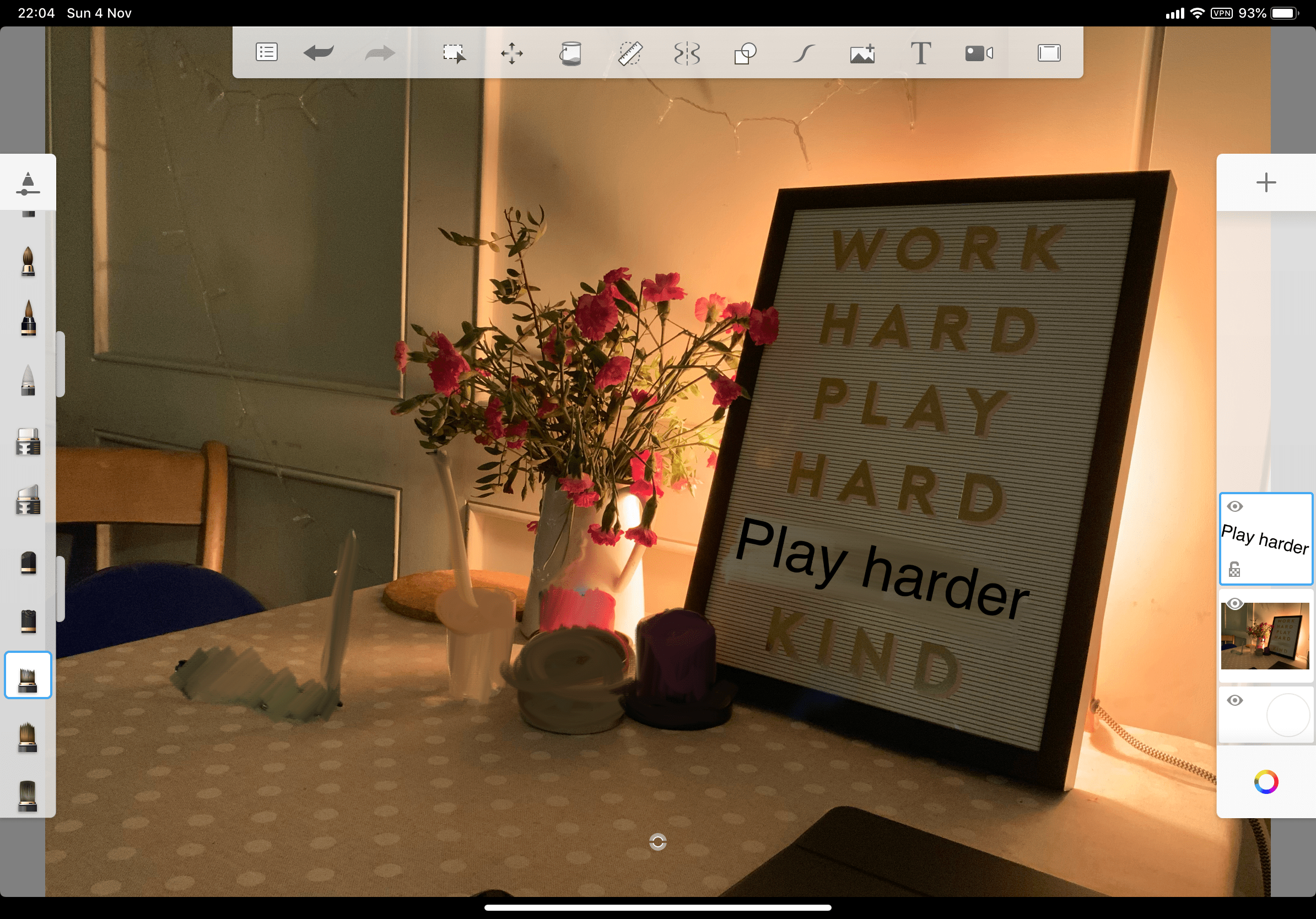Select the rectangular Selection tool
1316x919 pixels.
click(x=455, y=53)
